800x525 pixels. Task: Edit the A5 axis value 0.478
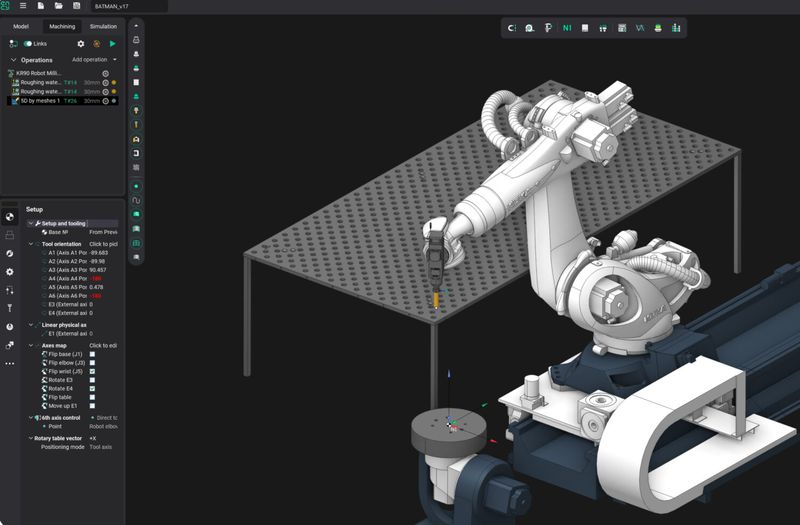tap(96, 287)
